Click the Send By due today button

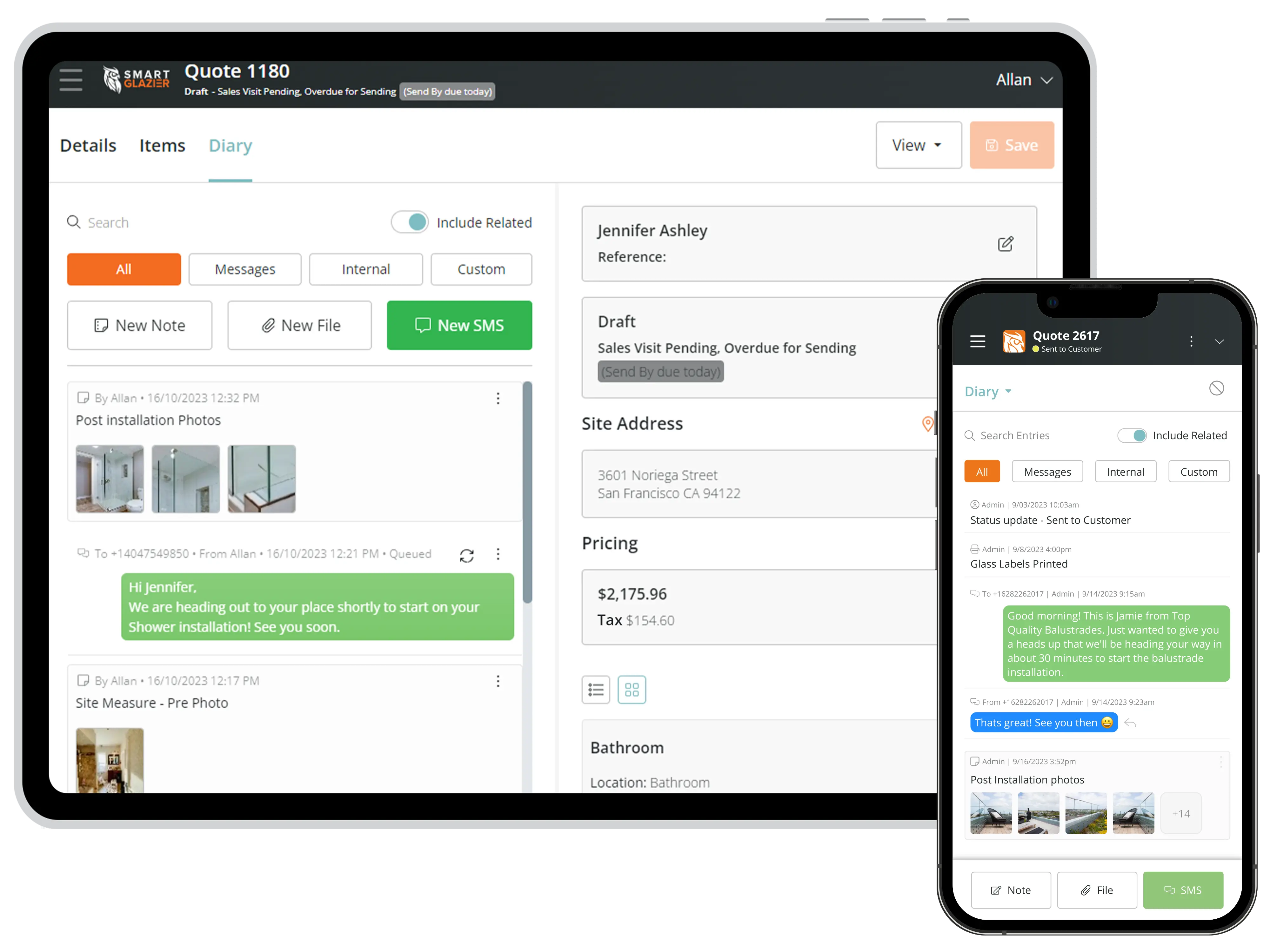(447, 91)
